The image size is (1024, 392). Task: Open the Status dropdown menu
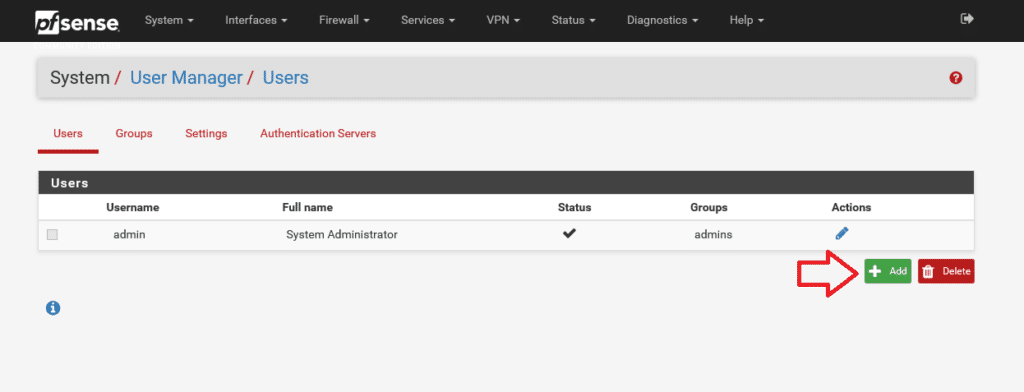pos(573,20)
